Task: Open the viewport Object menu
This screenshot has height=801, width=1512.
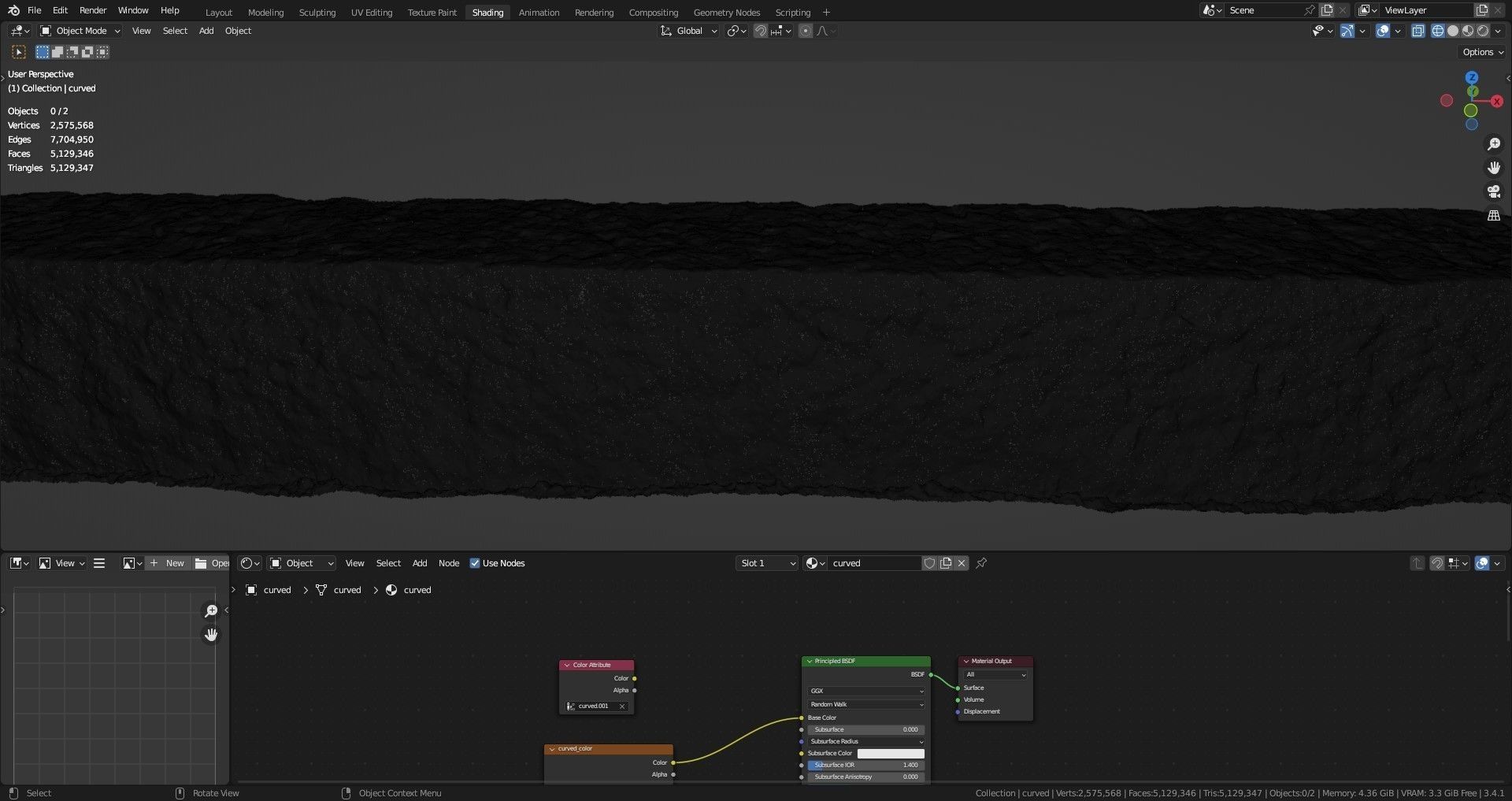Action: point(238,31)
